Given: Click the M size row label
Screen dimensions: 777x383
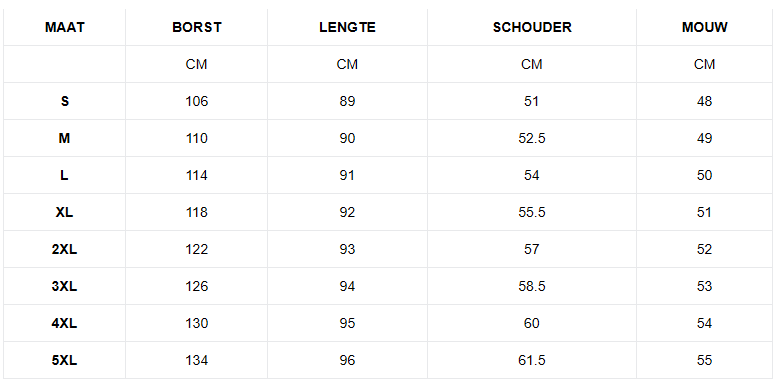Looking at the screenshot, I should 64,138.
